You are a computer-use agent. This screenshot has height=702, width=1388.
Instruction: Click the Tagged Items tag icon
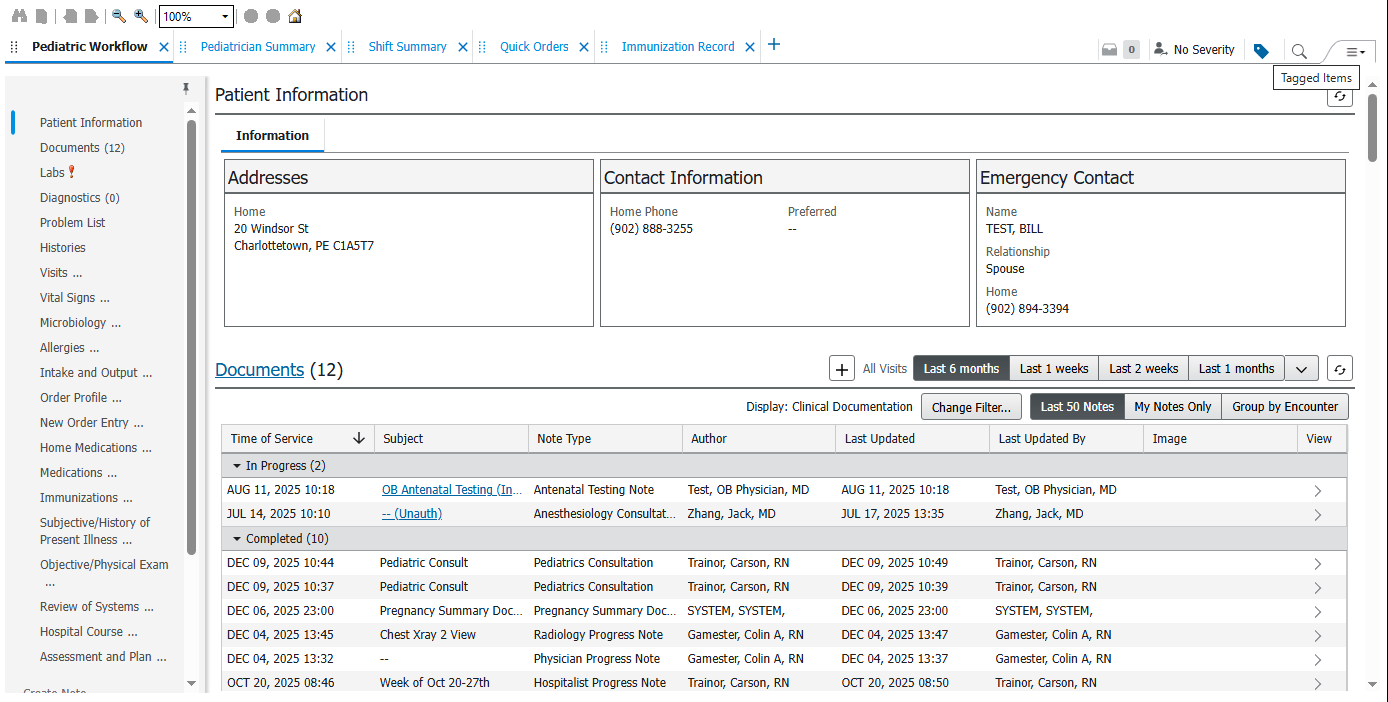[1261, 50]
